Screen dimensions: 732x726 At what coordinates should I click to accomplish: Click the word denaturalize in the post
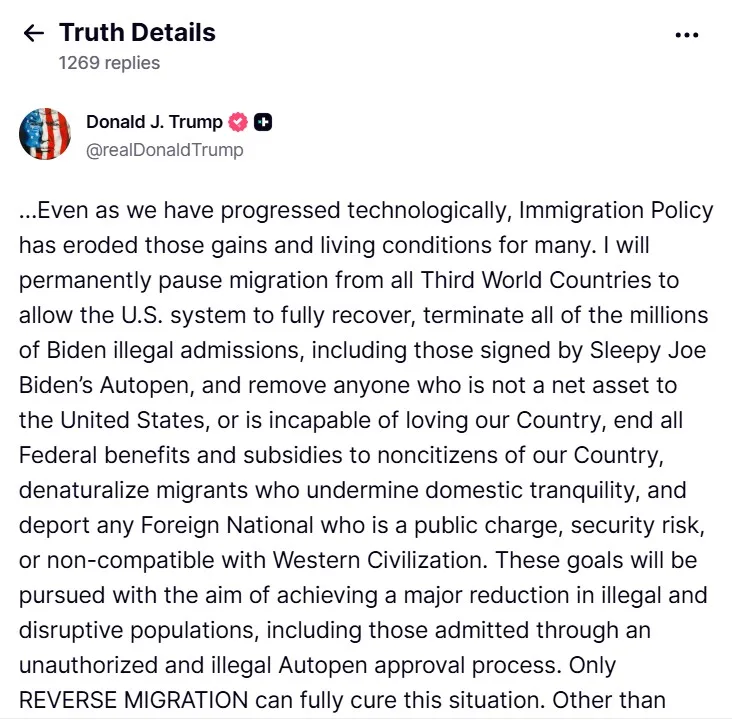click(x=94, y=491)
